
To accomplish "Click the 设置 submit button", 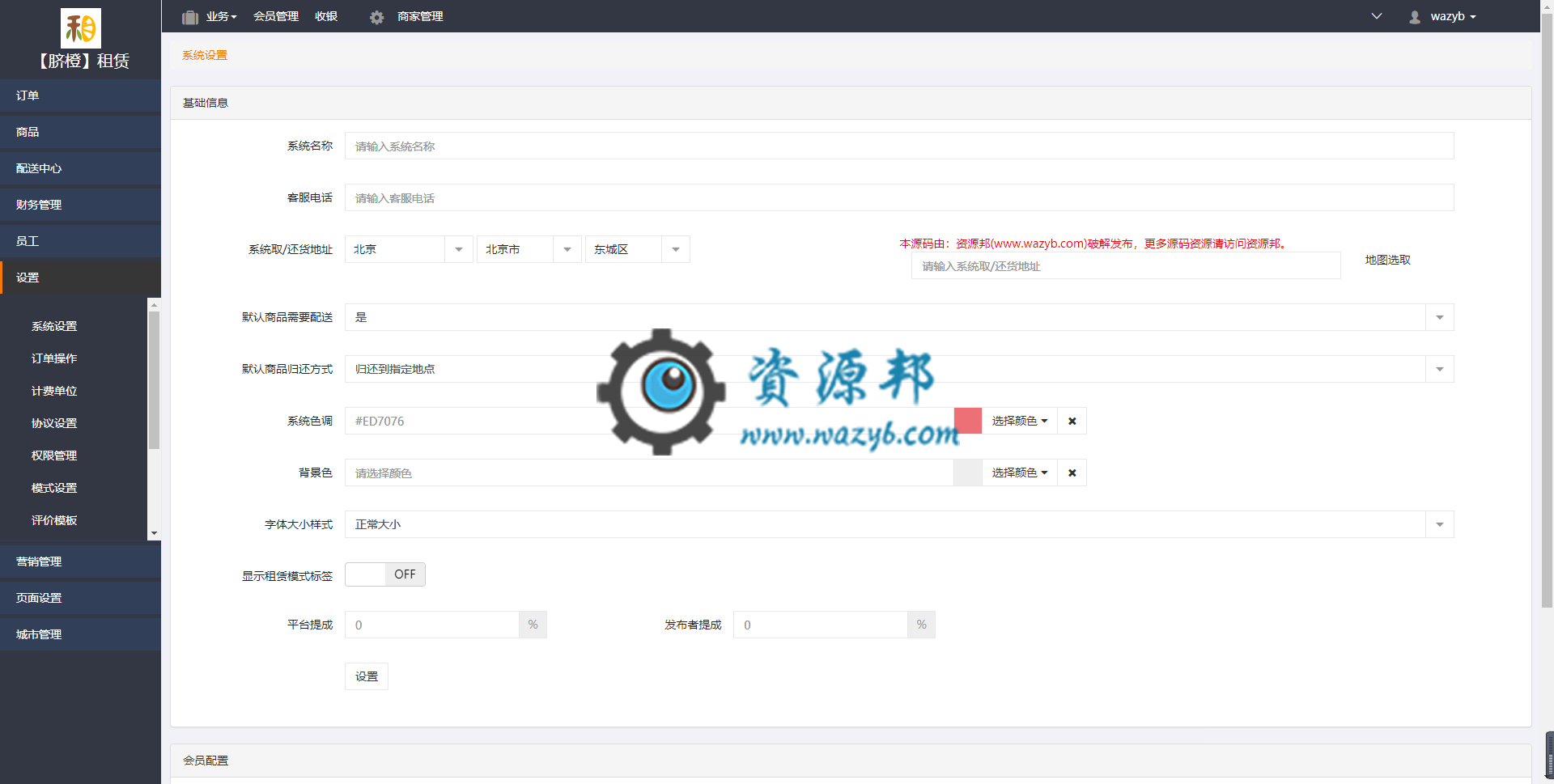I will click(x=366, y=676).
